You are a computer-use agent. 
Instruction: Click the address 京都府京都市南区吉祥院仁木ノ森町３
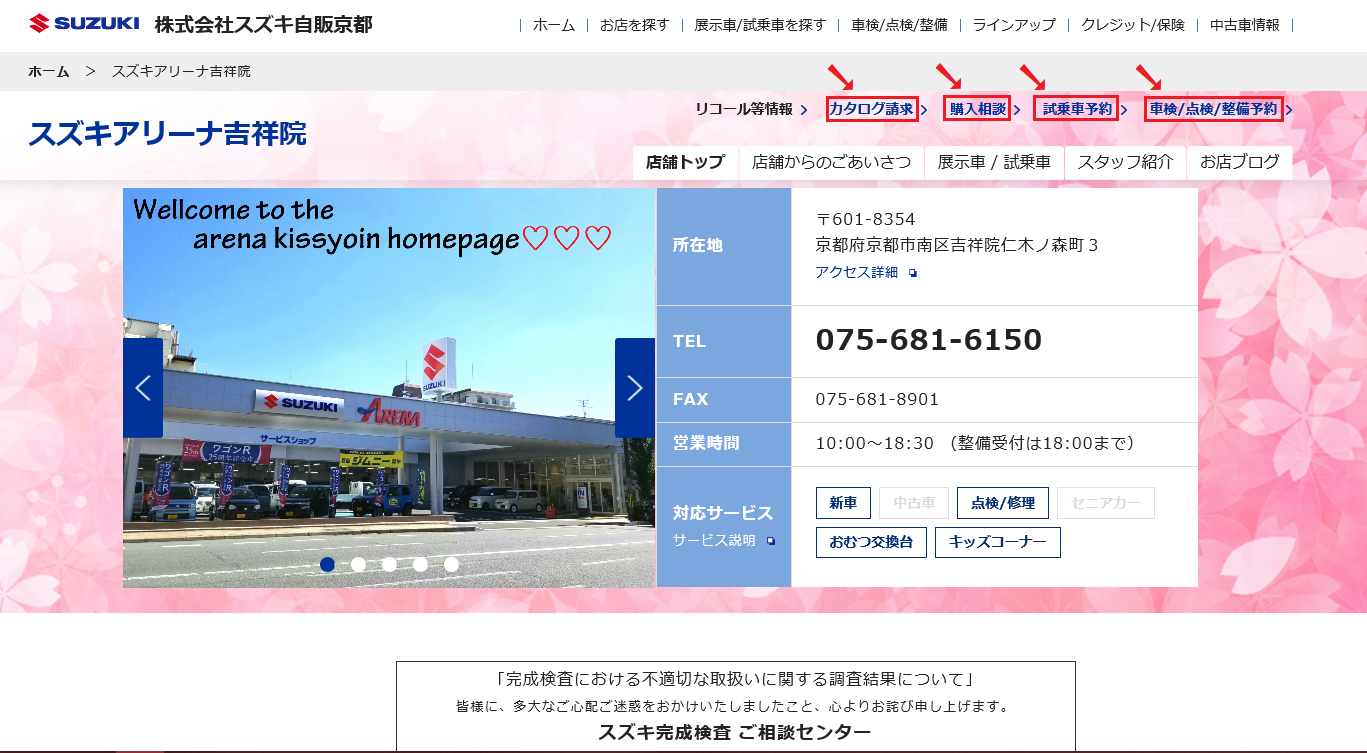click(957, 245)
